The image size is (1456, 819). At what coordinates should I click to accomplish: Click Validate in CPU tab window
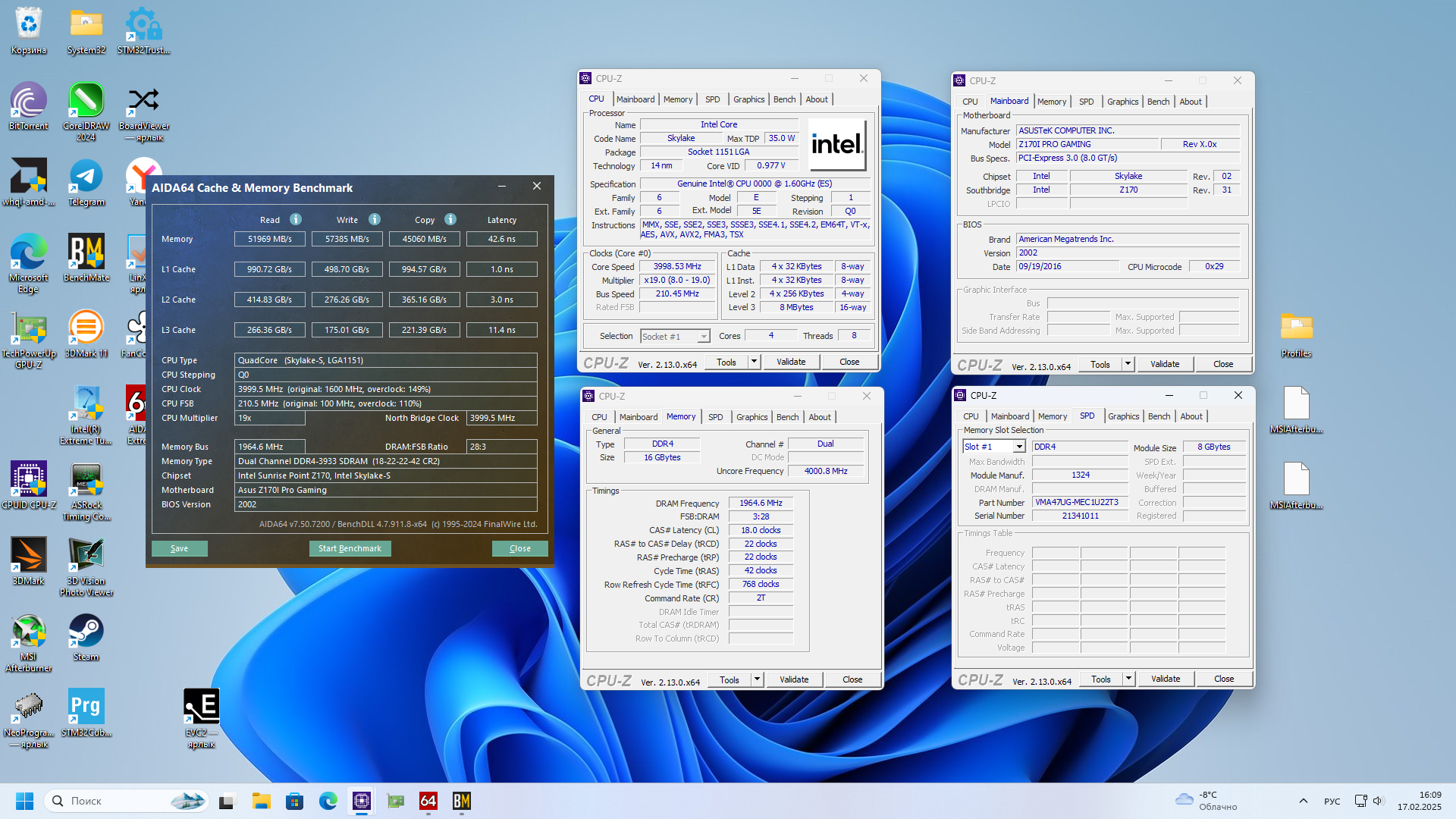pyautogui.click(x=791, y=362)
